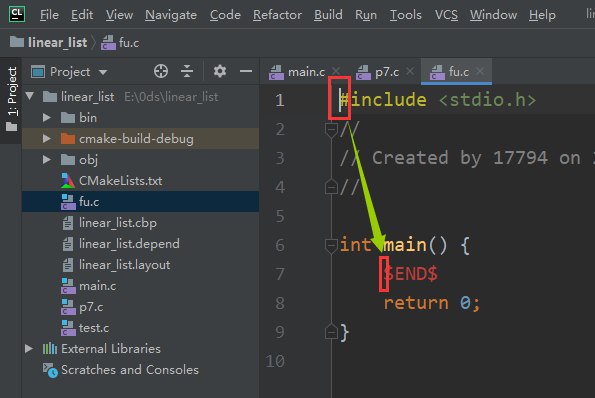Viewport: 595px width, 398px height.
Task: Expand the cmake-build-debug folder
Action: click(47, 138)
